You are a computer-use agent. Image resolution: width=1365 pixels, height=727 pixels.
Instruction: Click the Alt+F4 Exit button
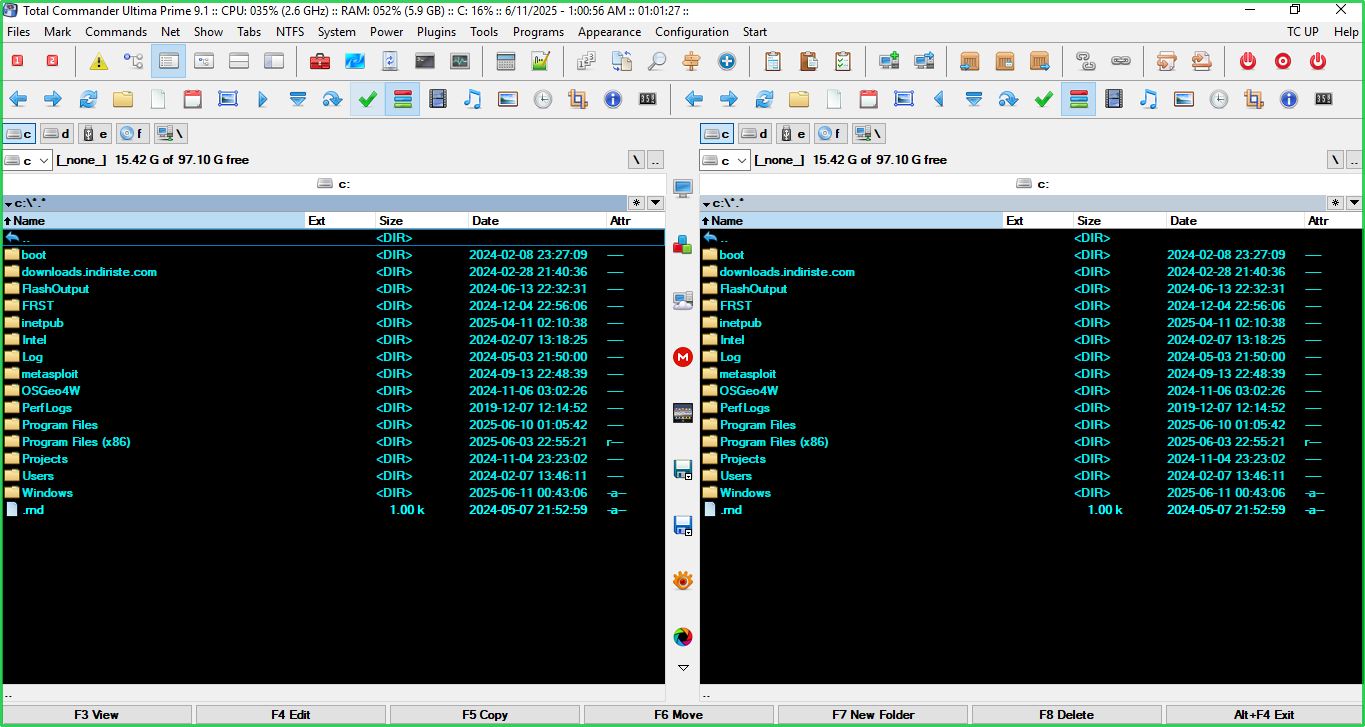point(1264,715)
